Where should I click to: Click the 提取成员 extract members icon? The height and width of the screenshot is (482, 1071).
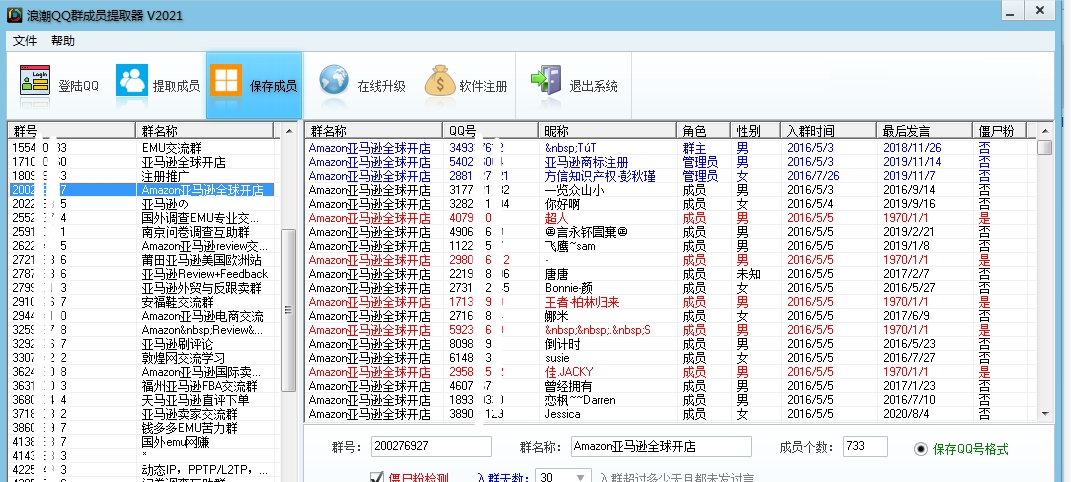(x=131, y=86)
